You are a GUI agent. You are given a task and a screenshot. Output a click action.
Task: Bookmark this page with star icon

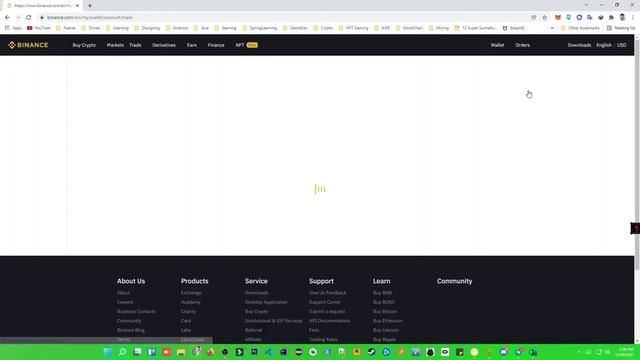click(544, 18)
